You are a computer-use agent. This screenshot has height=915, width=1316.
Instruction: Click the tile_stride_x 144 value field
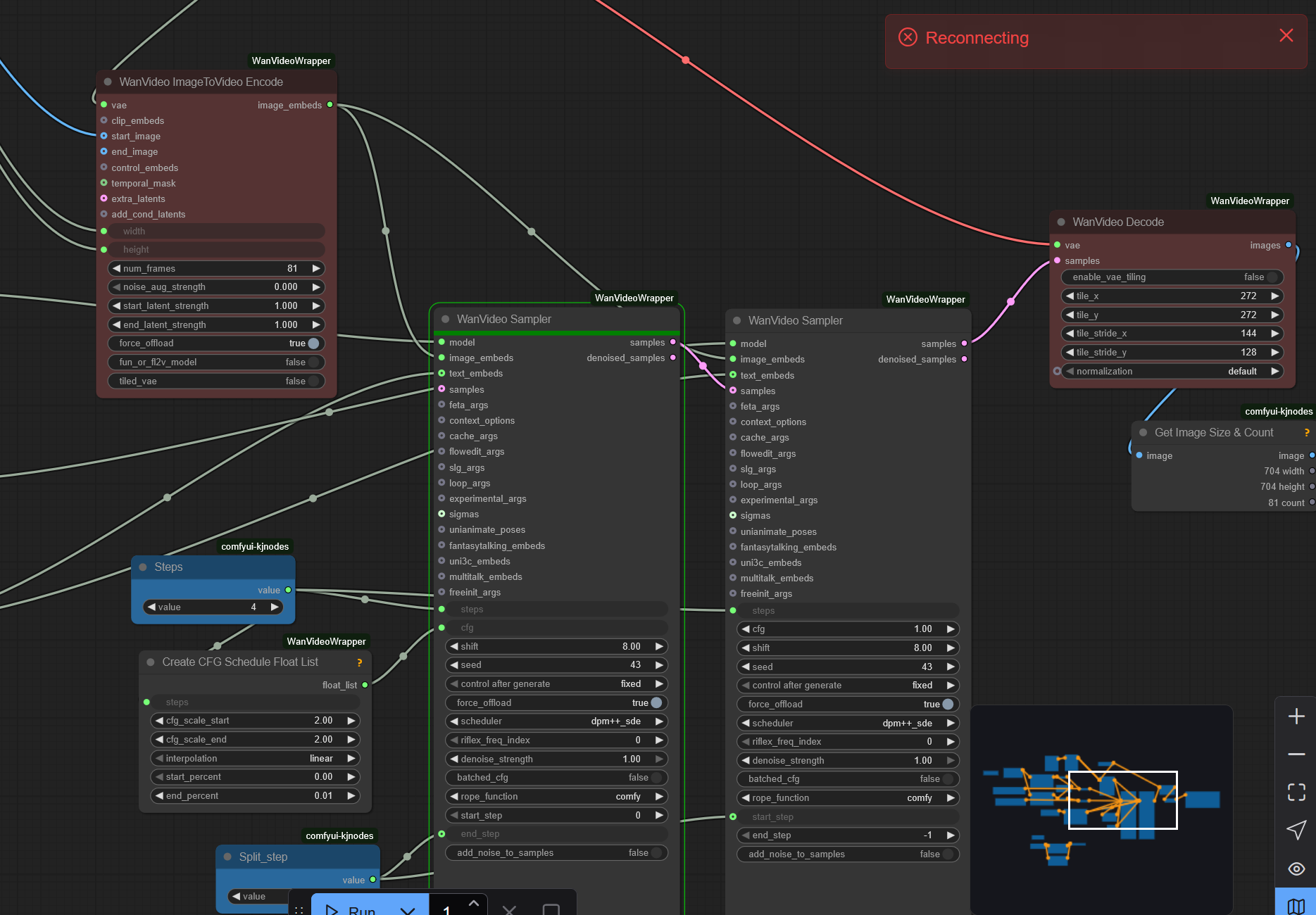point(1172,334)
